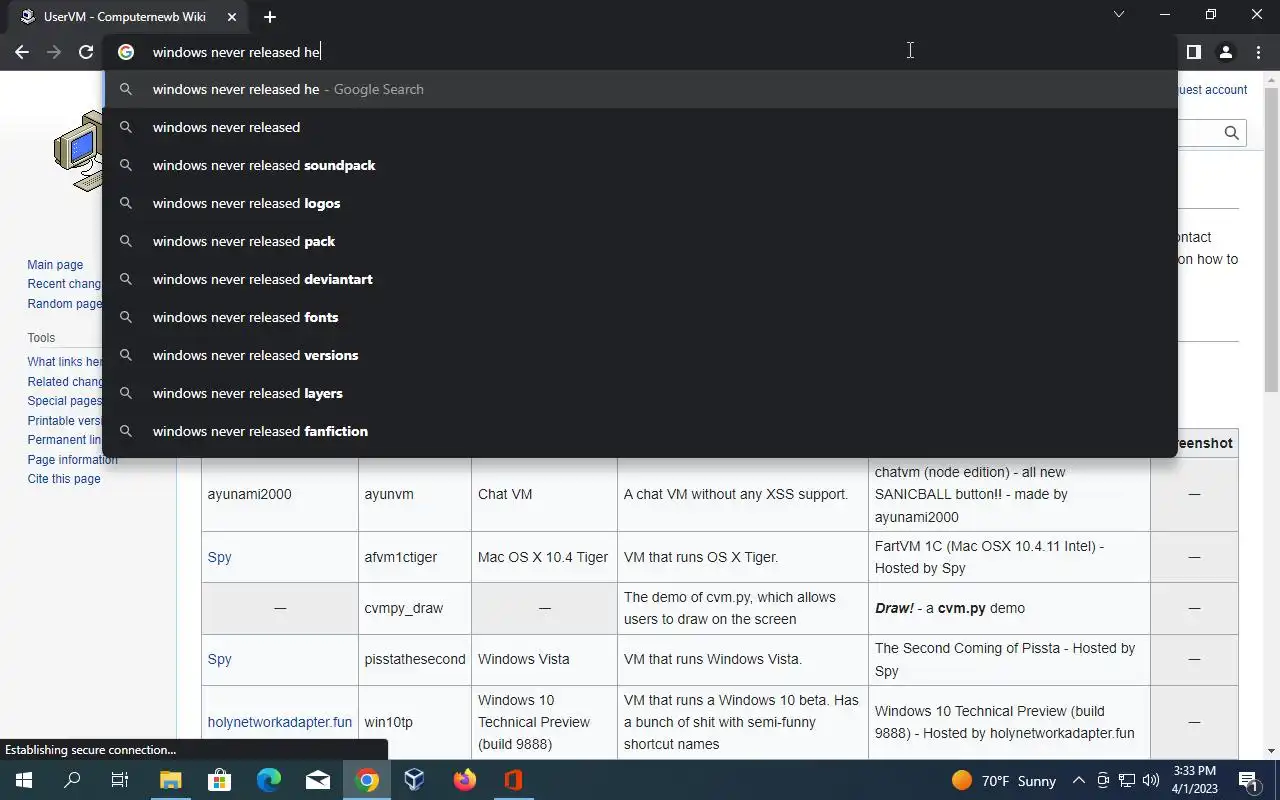Image resolution: width=1280 pixels, height=800 pixels.
Task: Open the holynetworkadapter.fun host link
Action: pyautogui.click(x=280, y=722)
